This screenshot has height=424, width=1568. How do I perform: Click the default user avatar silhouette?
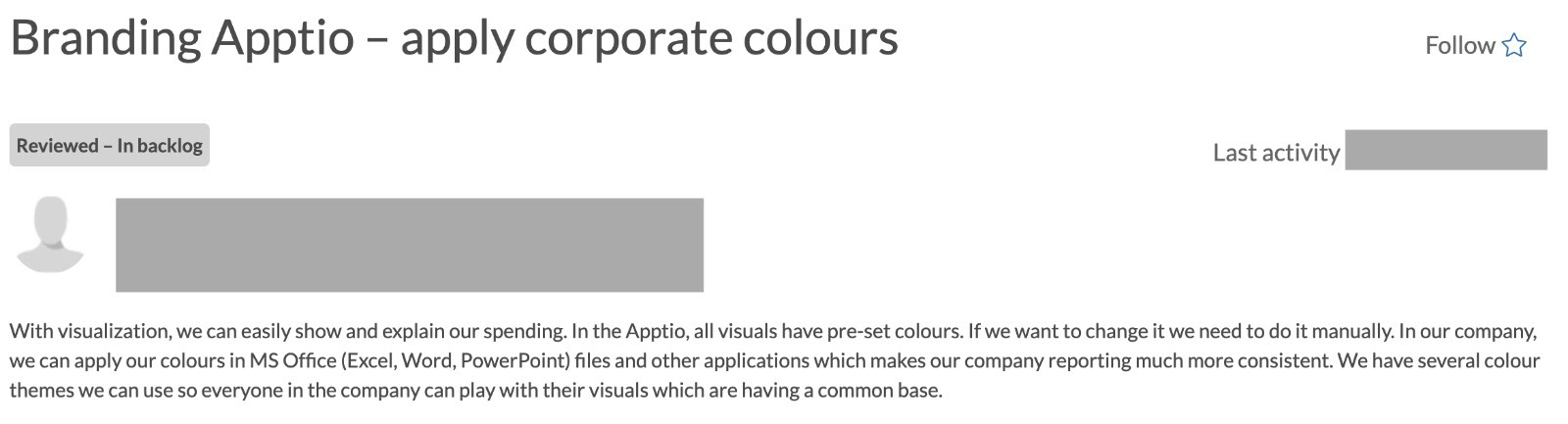[50, 235]
